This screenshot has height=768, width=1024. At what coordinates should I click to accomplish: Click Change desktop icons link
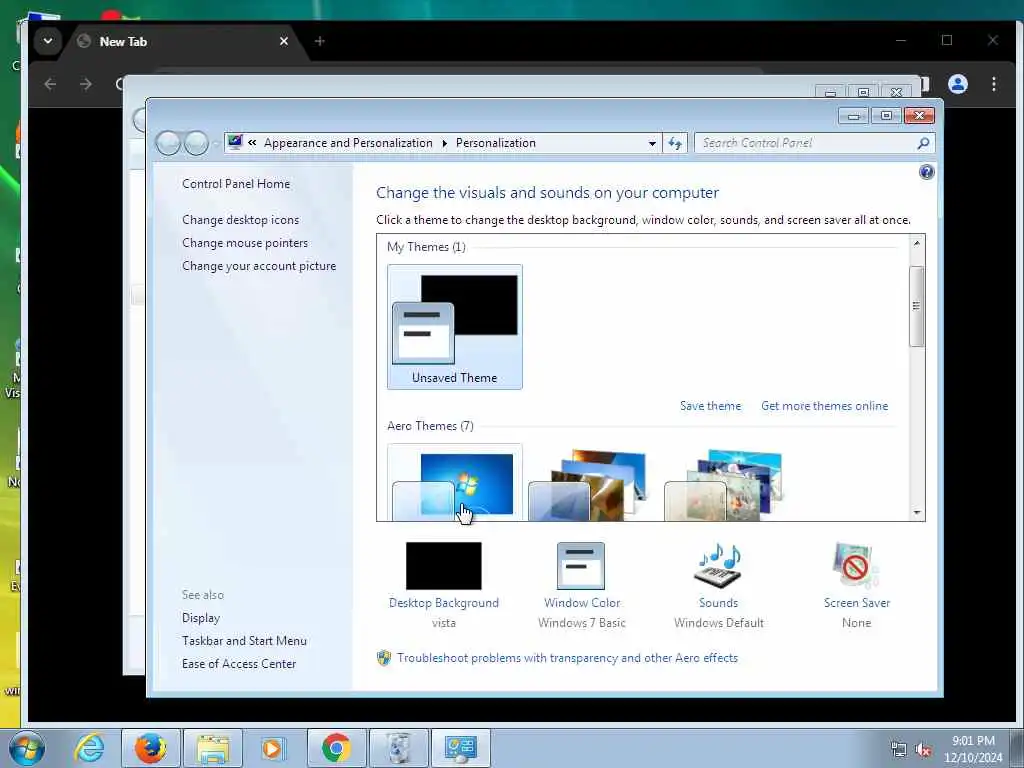[x=240, y=220]
